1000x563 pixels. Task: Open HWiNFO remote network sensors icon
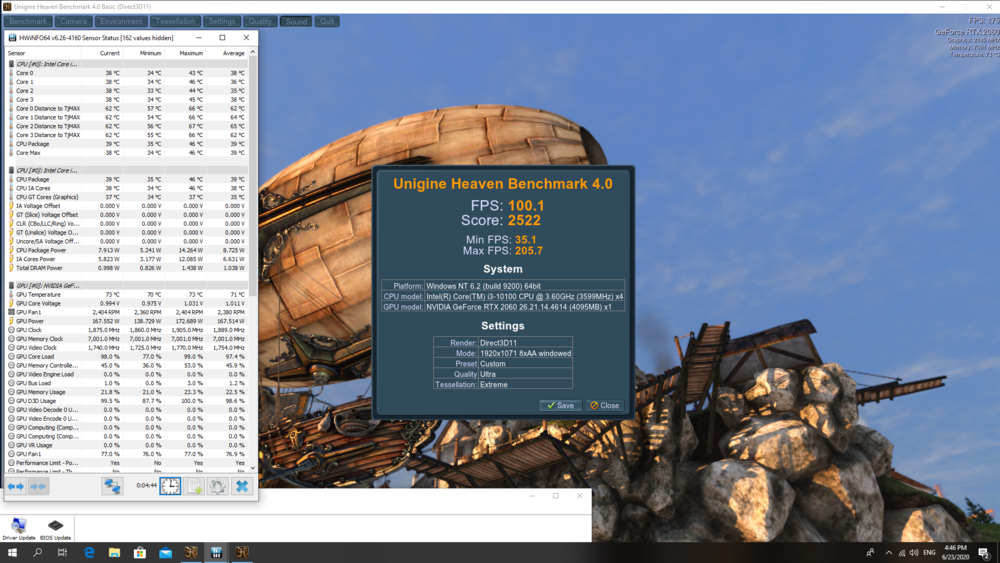click(x=112, y=486)
